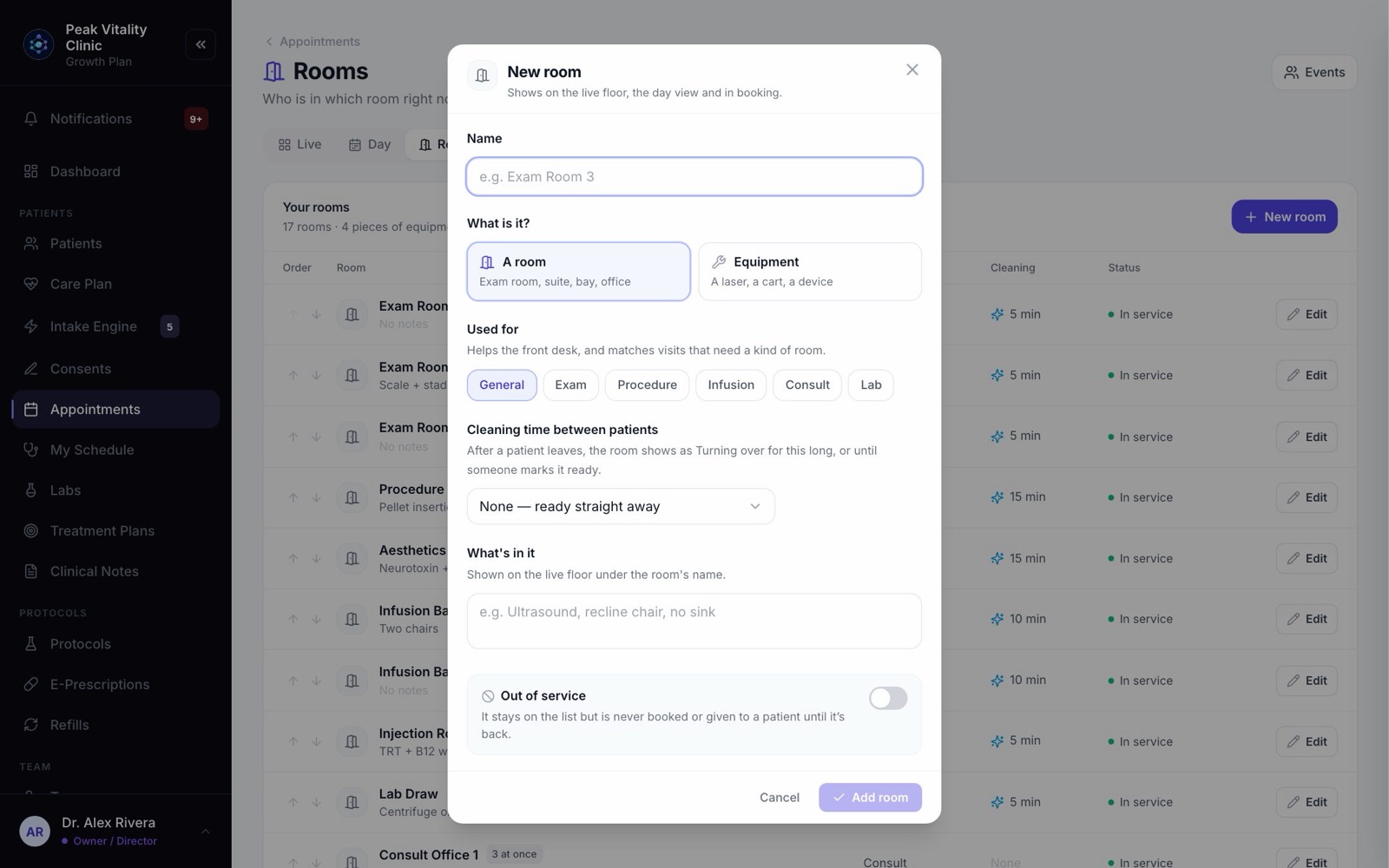
Task: Click the Care Plan heart icon
Action: (x=31, y=284)
